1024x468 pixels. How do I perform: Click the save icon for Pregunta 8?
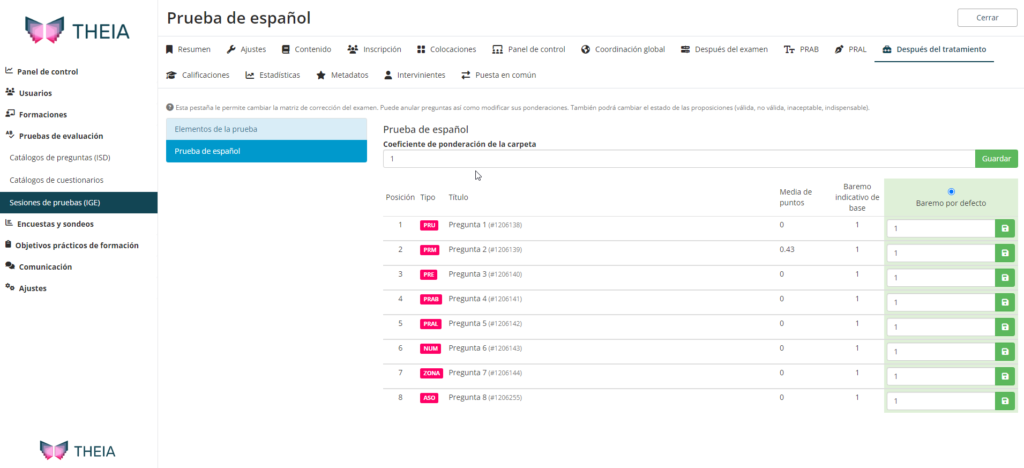pos(1005,400)
